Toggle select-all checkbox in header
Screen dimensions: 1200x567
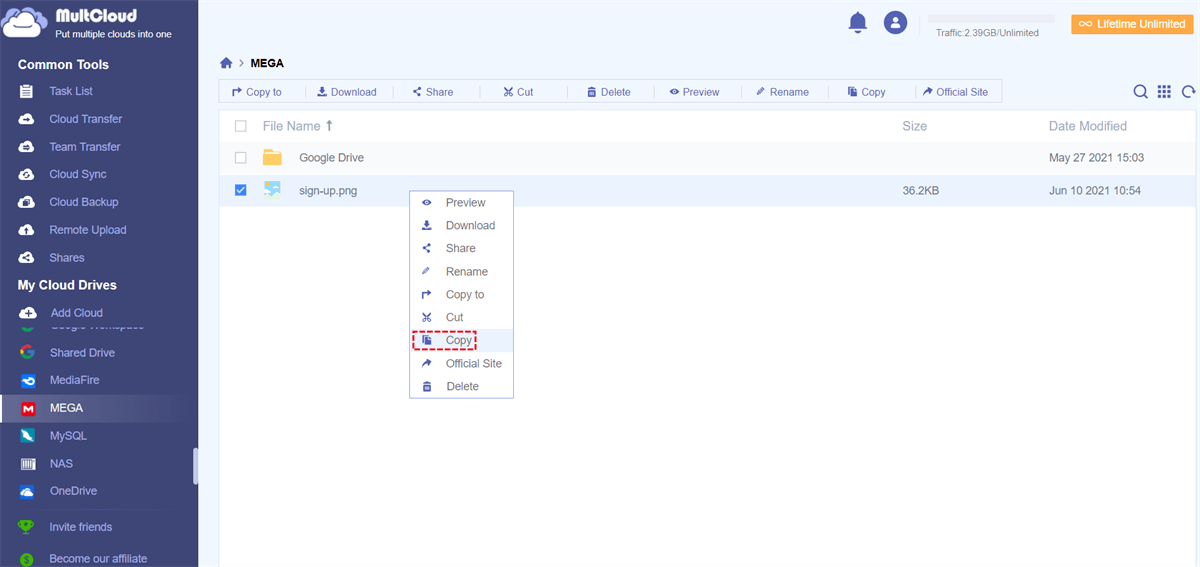tap(240, 126)
